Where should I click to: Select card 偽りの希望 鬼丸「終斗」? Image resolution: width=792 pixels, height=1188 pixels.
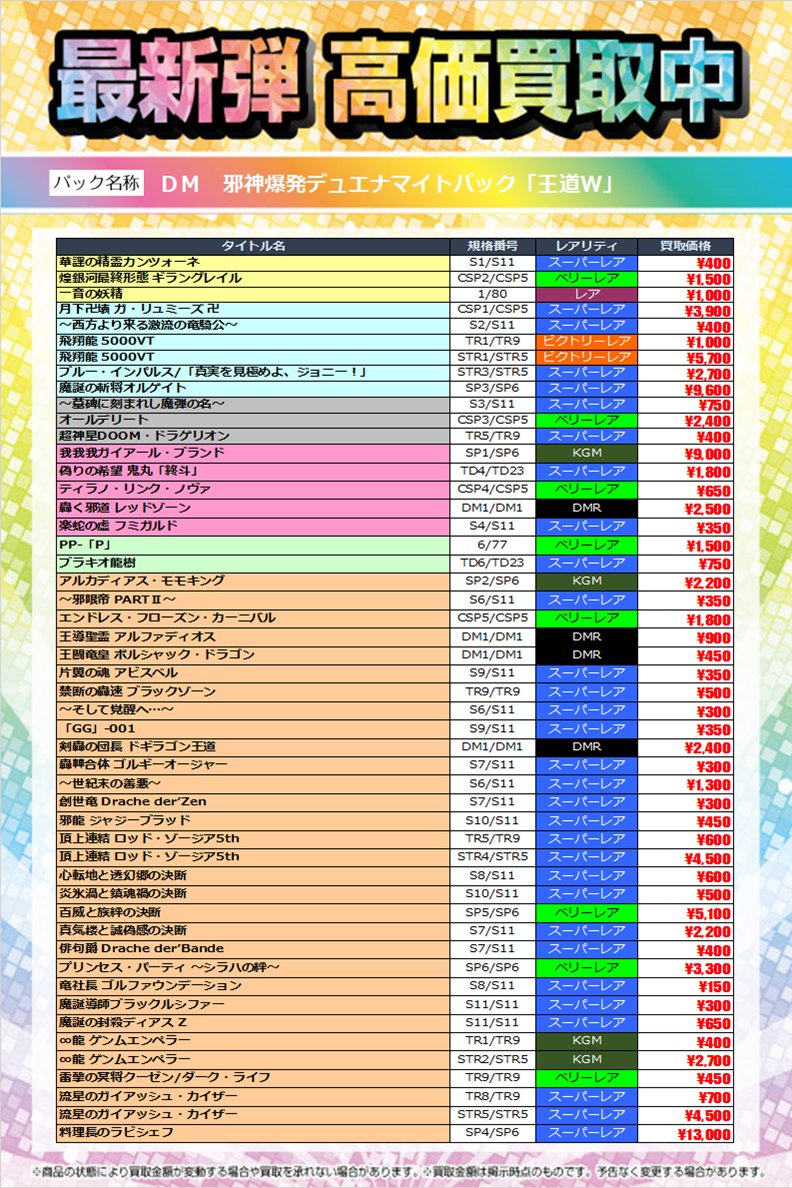coord(129,471)
